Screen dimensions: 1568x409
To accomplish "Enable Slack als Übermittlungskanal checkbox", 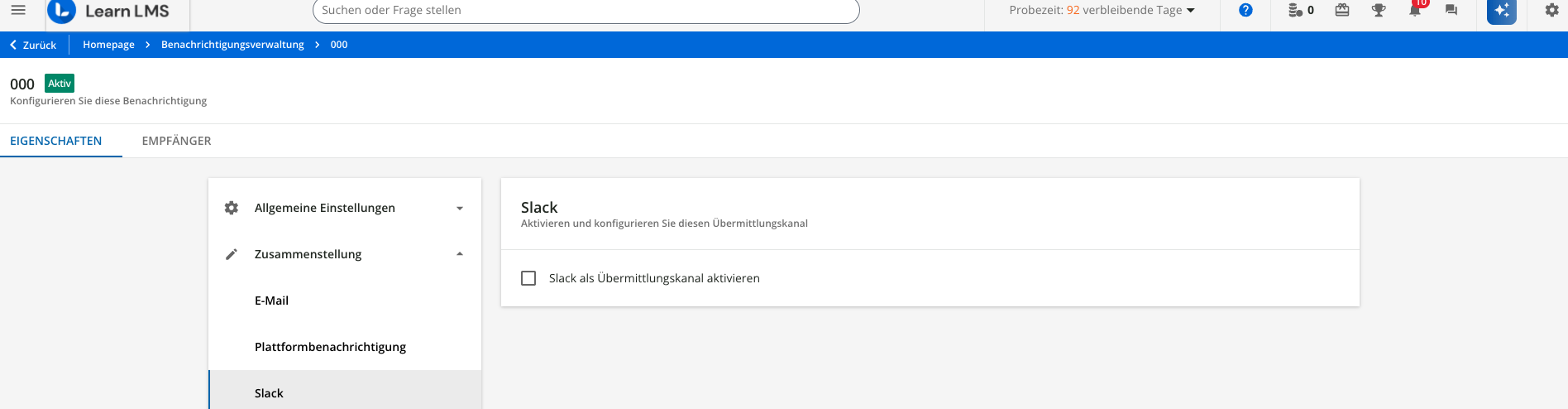I will tap(528, 278).
